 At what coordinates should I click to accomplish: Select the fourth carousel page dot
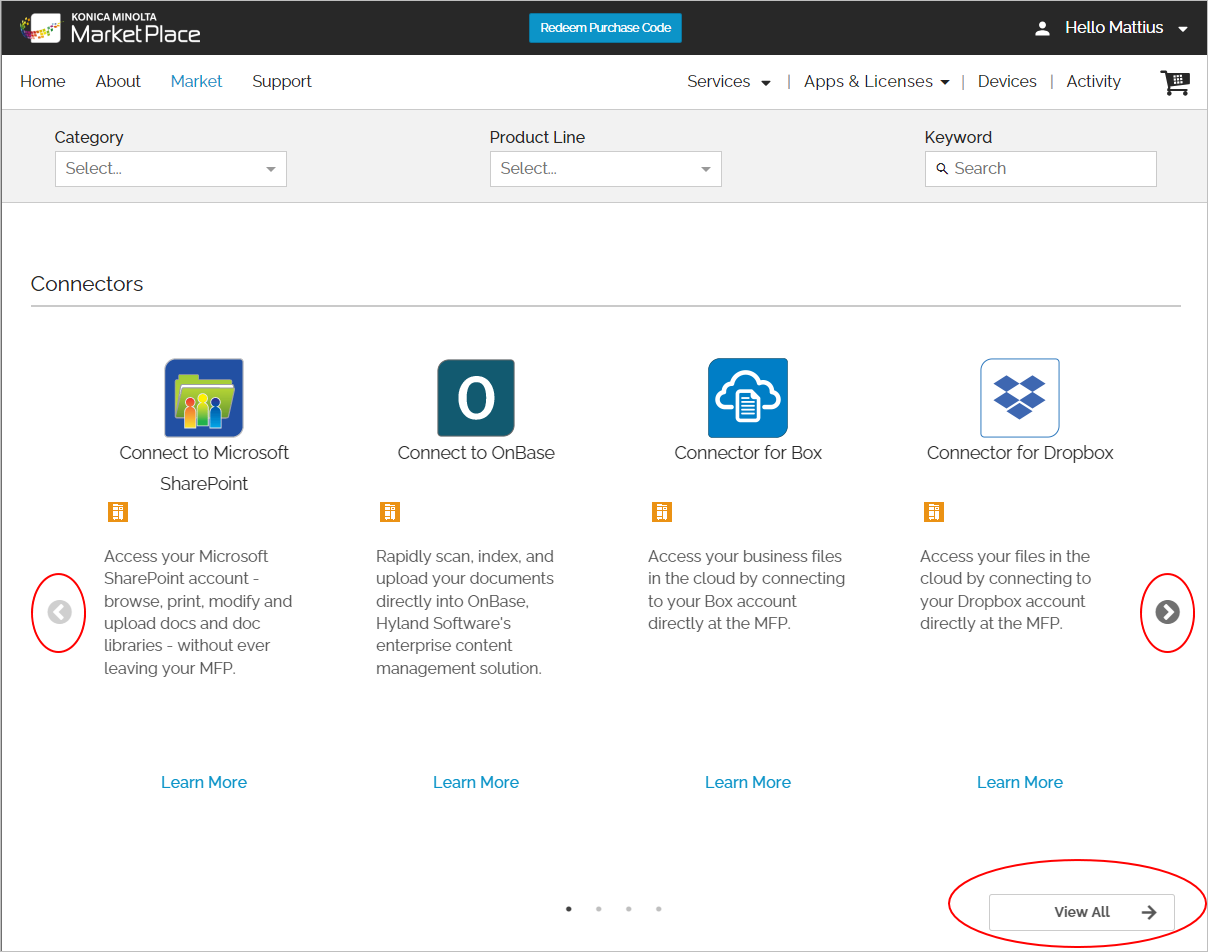(x=658, y=909)
